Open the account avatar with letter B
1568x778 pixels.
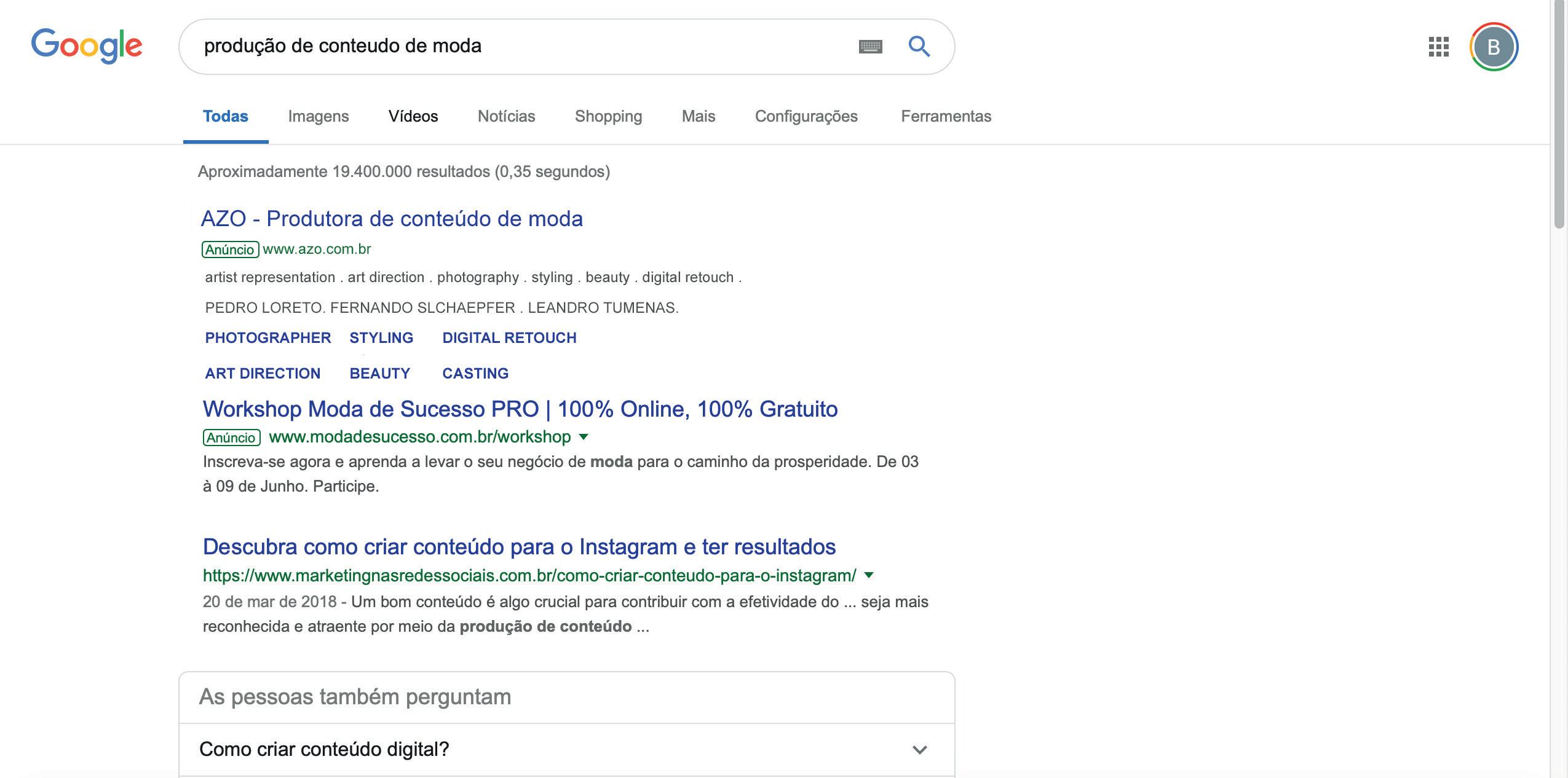(1494, 47)
